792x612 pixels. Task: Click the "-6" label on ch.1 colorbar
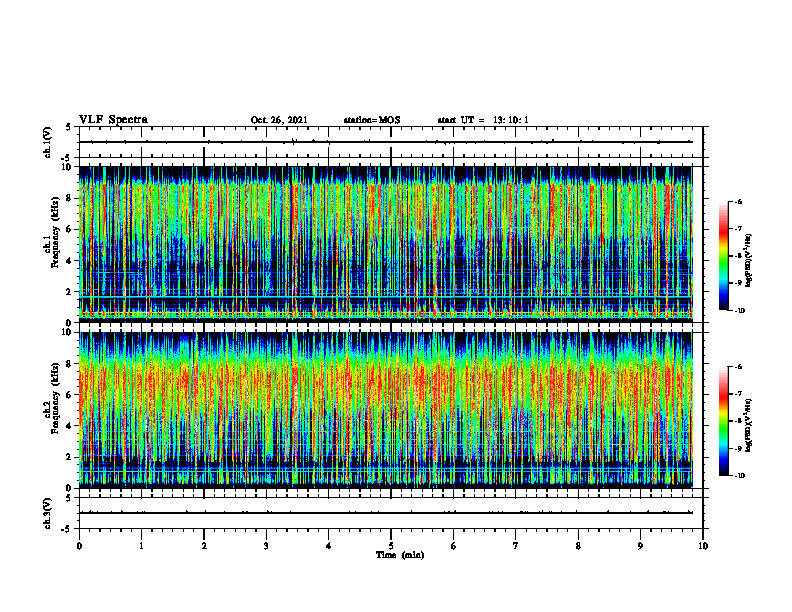coord(738,201)
